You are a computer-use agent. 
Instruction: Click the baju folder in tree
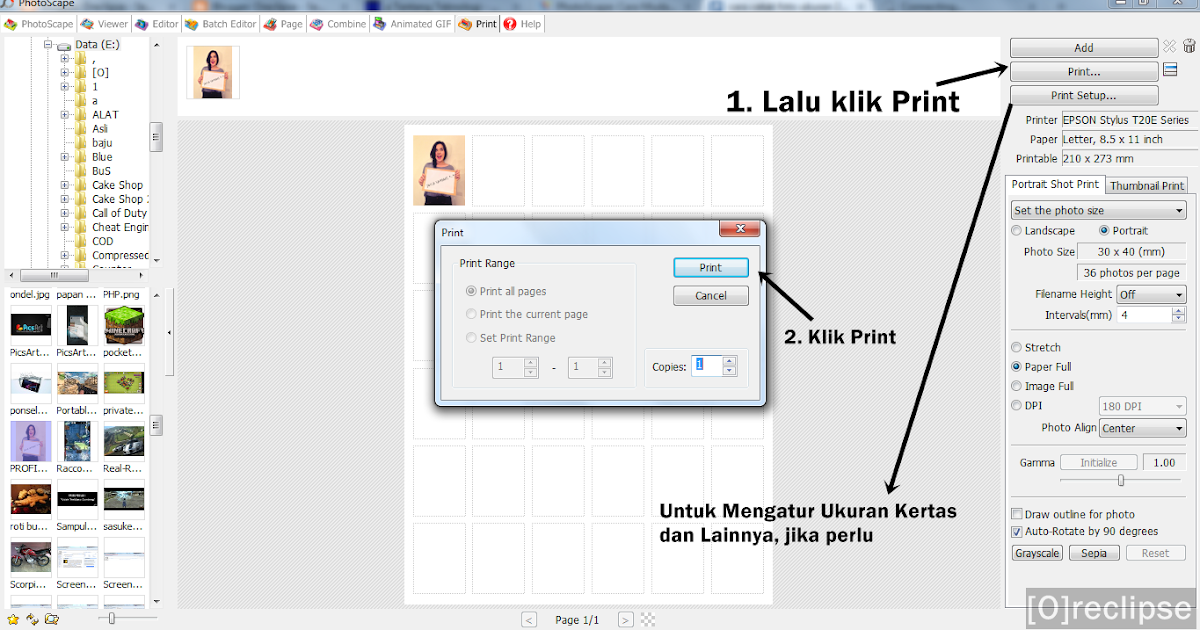pyautogui.click(x=102, y=143)
